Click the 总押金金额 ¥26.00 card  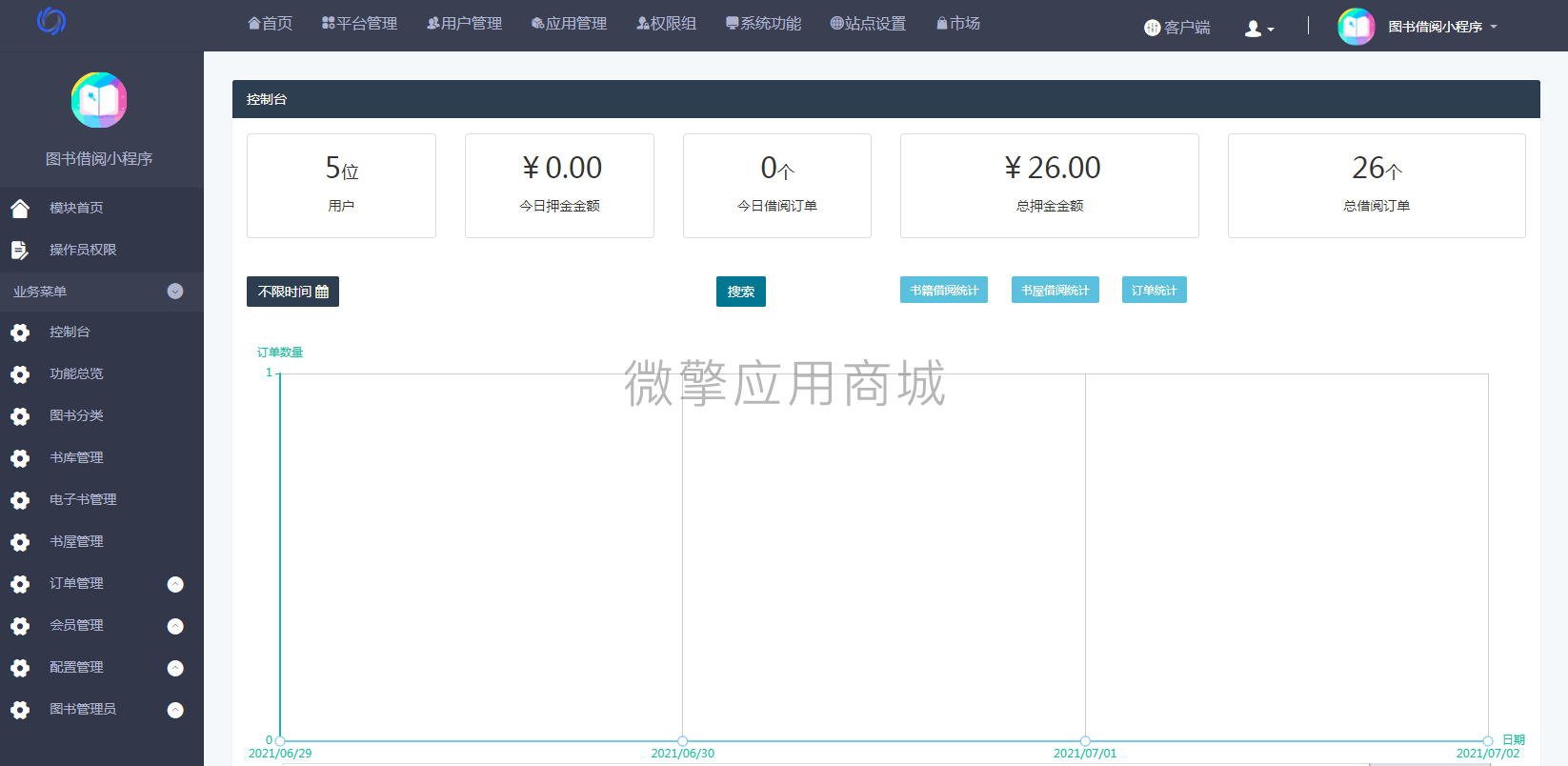tap(1050, 186)
